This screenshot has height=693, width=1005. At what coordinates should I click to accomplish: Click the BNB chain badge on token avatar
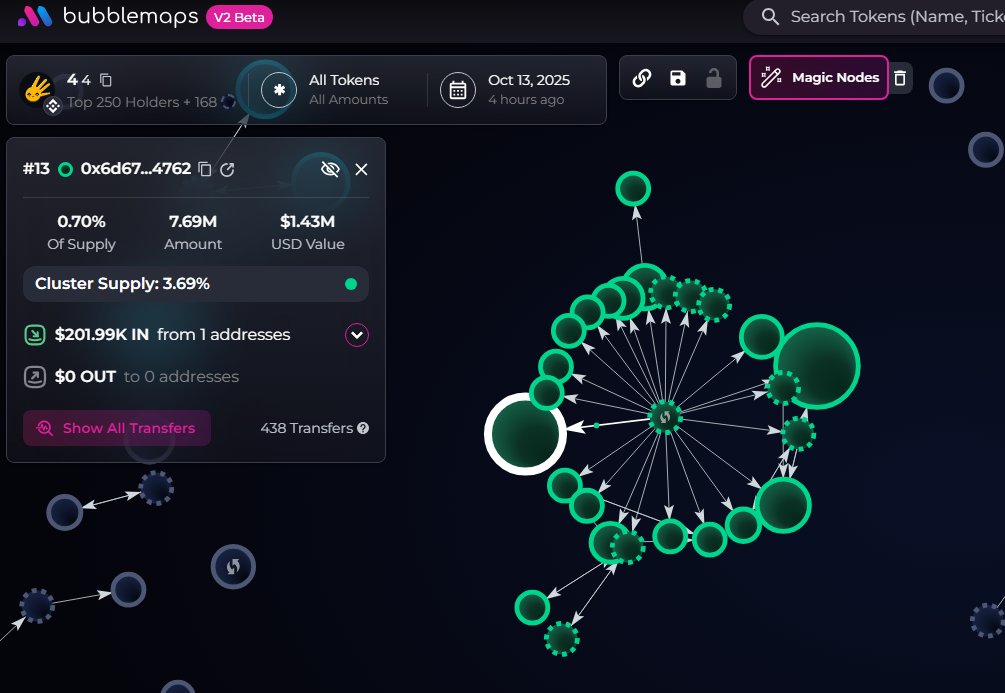(x=53, y=105)
